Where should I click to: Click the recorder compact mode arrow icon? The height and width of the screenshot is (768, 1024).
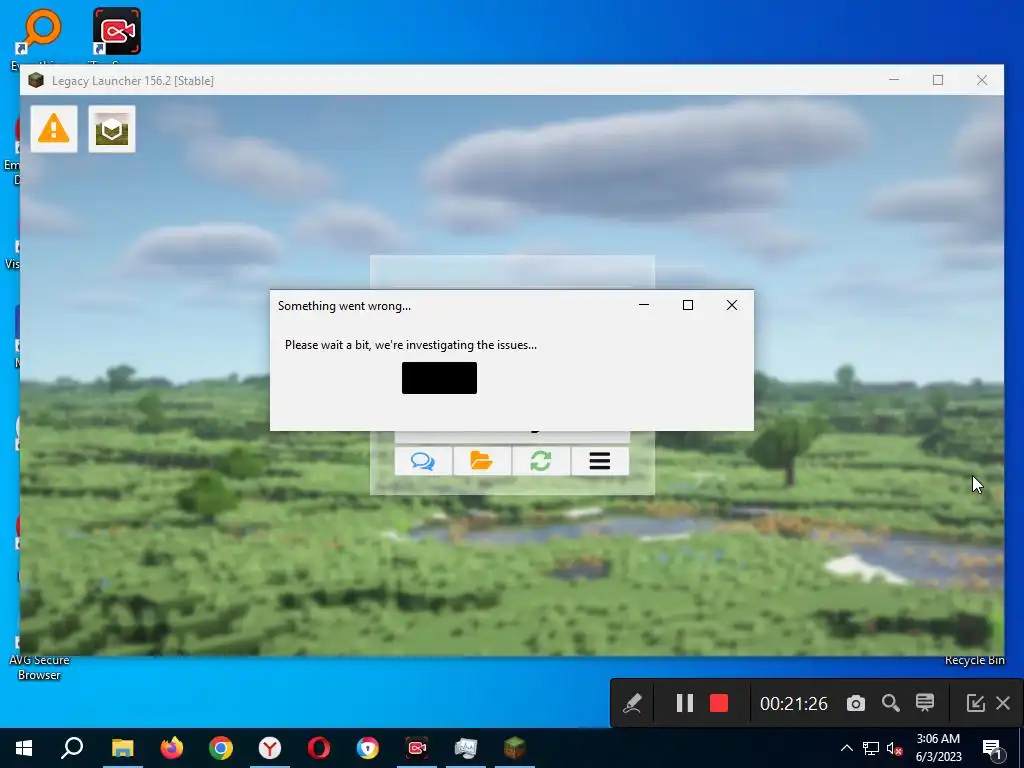[x=975, y=703]
